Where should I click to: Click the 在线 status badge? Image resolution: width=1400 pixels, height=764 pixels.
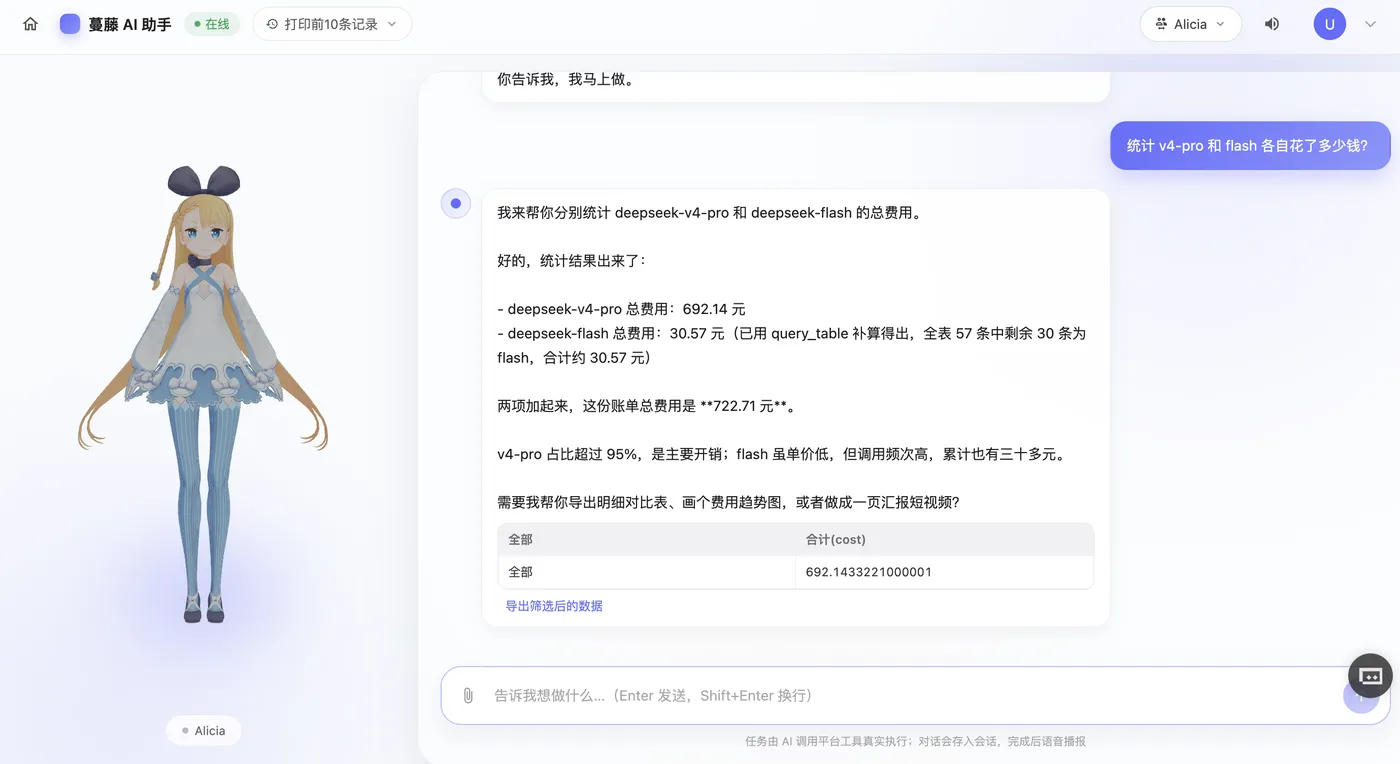(212, 24)
